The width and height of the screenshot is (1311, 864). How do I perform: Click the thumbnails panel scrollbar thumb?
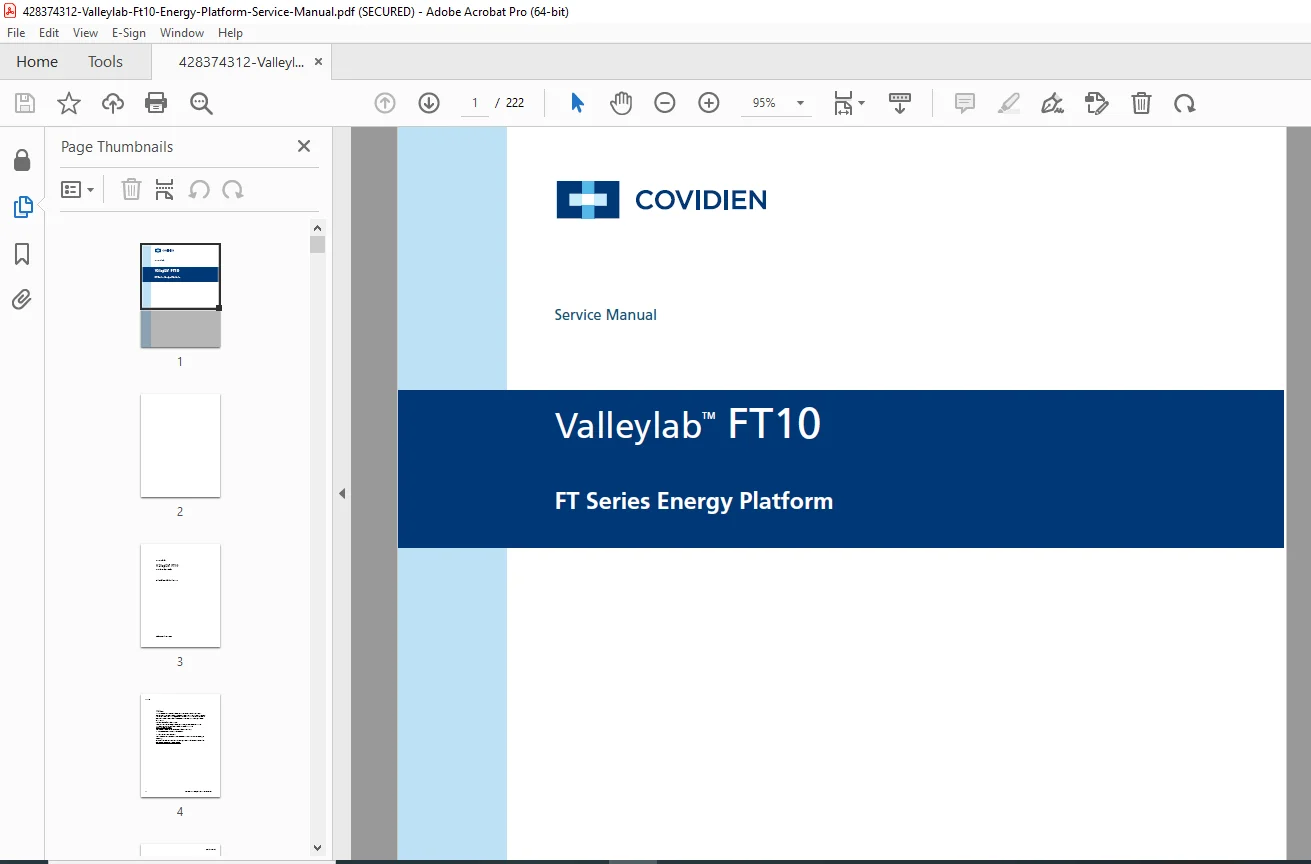point(317,244)
